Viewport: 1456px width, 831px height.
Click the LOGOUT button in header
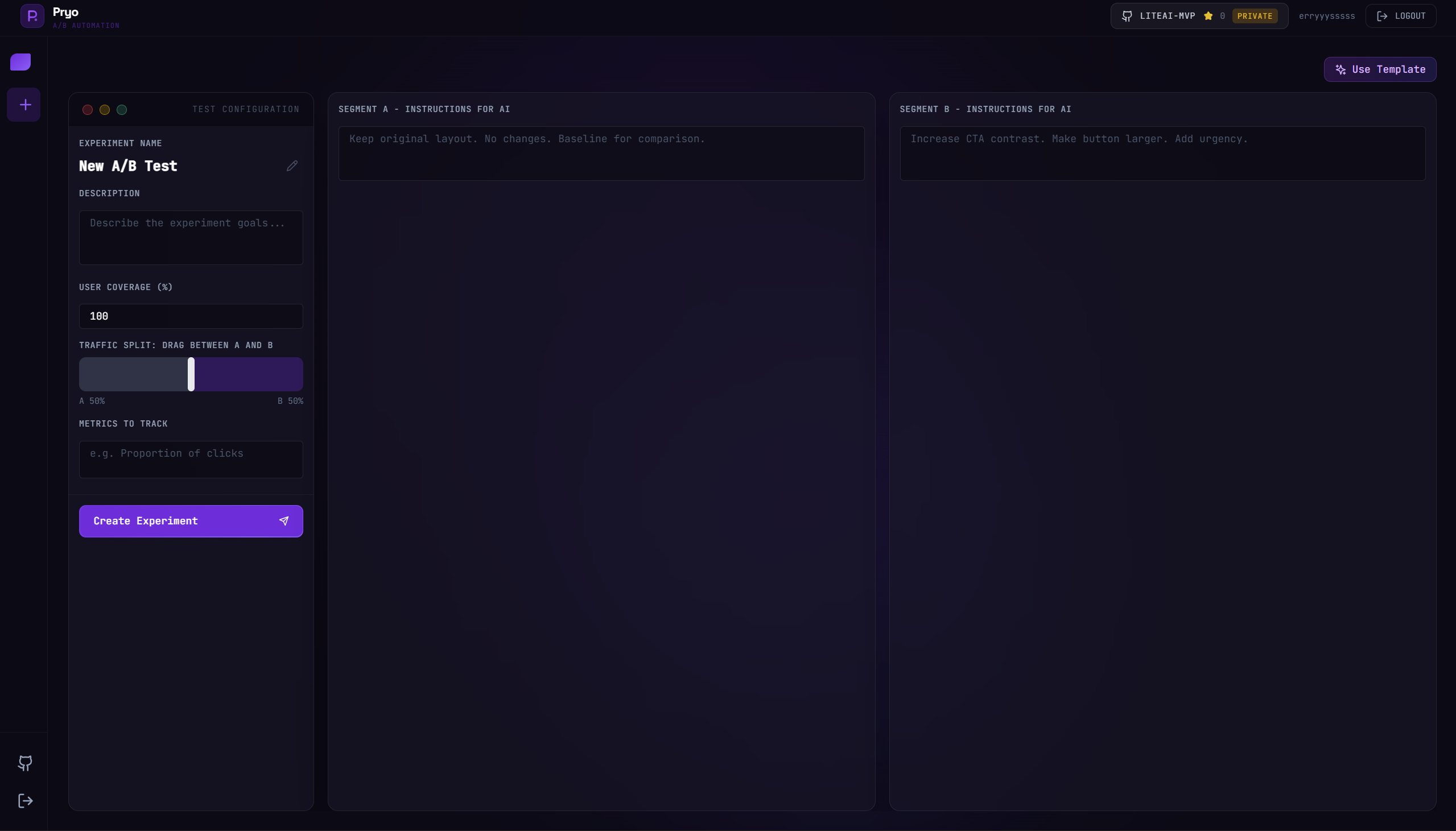coord(1401,16)
